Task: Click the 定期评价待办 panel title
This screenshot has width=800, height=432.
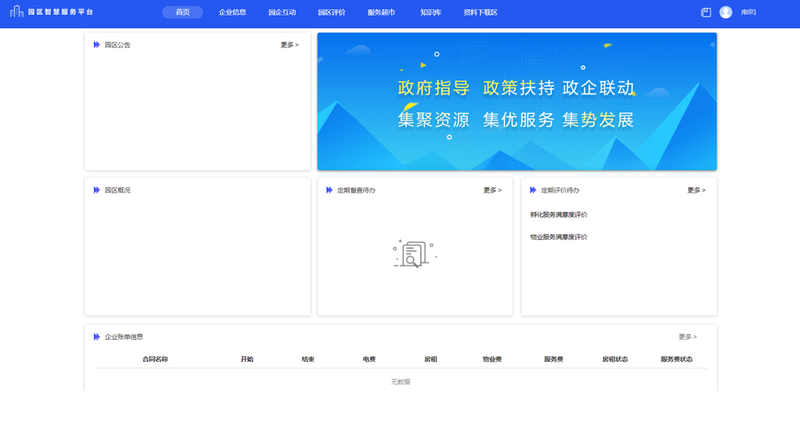Action: [x=560, y=190]
